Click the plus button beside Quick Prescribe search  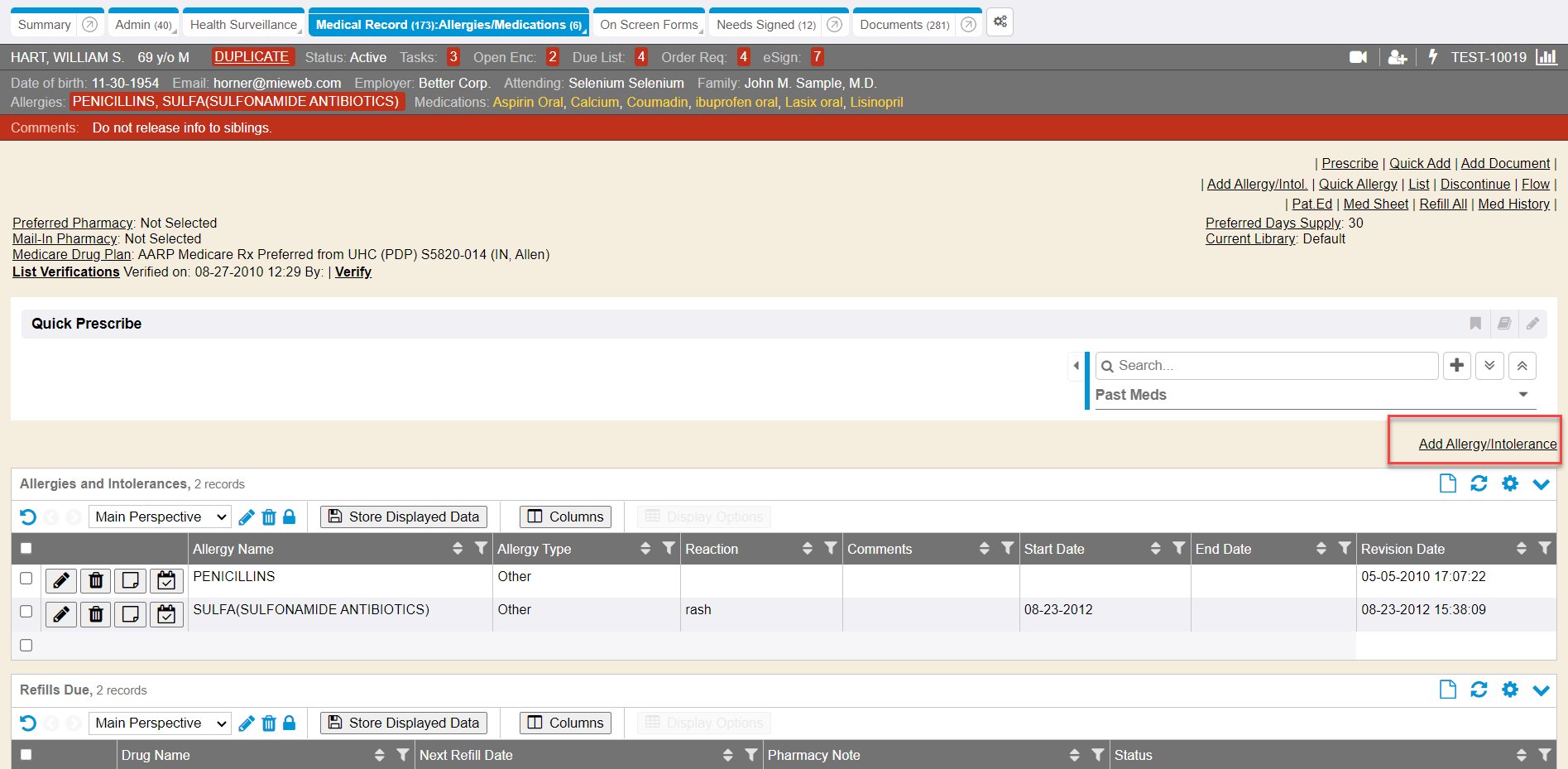click(x=1456, y=365)
